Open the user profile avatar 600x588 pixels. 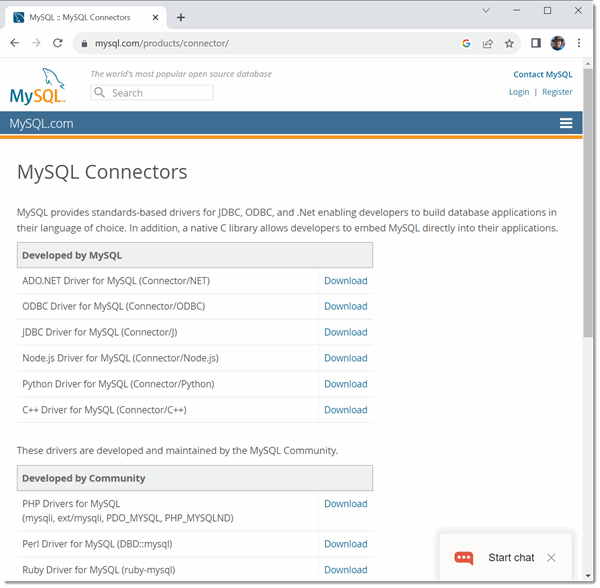(x=558, y=43)
